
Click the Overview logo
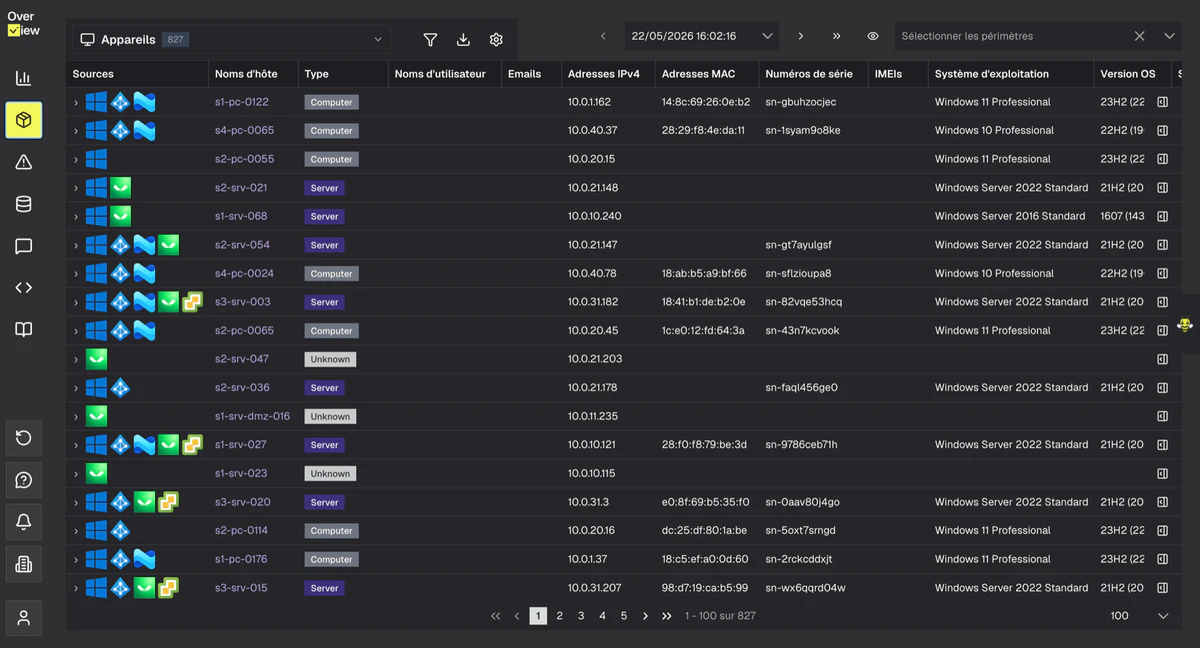[23, 24]
